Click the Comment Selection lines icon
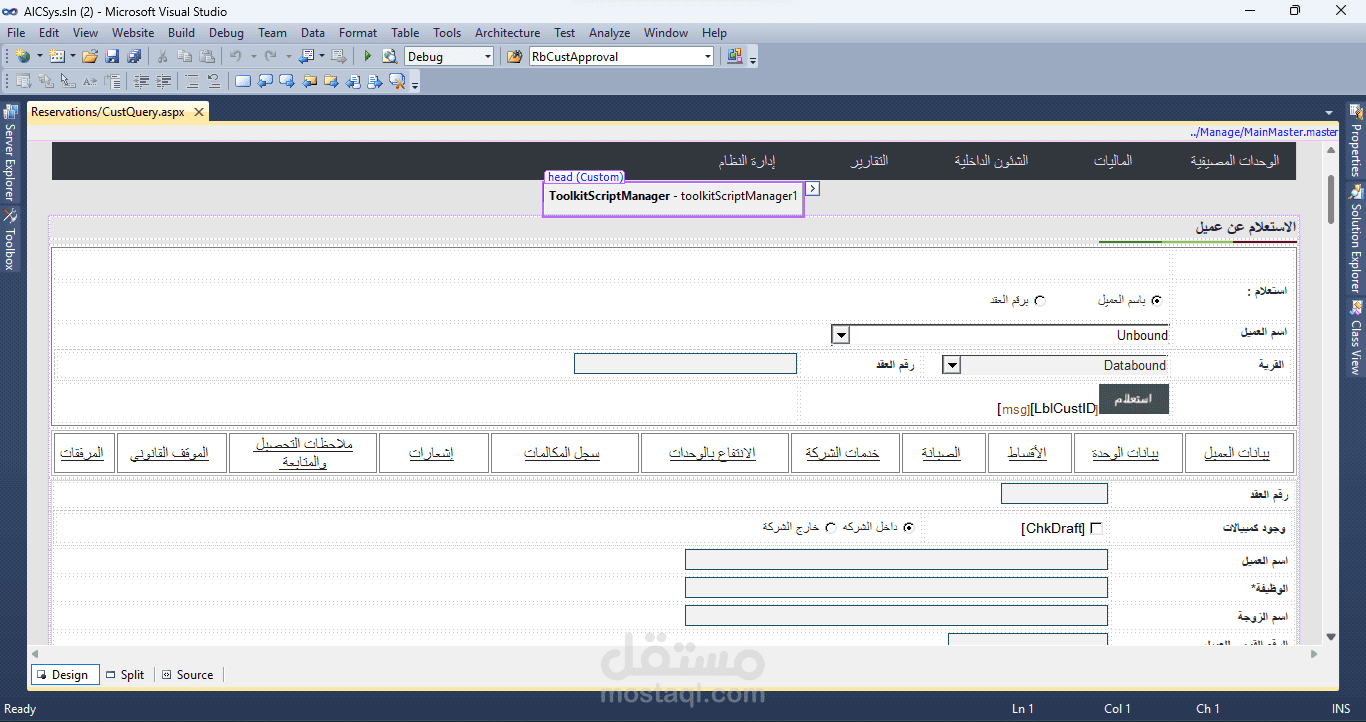 (192, 81)
